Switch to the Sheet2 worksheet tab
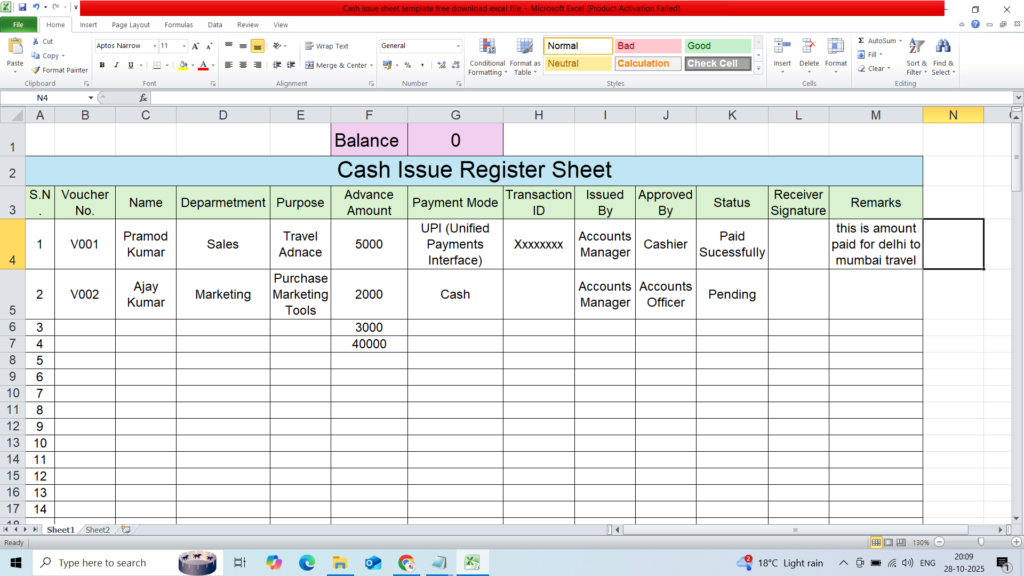This screenshot has width=1024, height=576. pyautogui.click(x=97, y=529)
